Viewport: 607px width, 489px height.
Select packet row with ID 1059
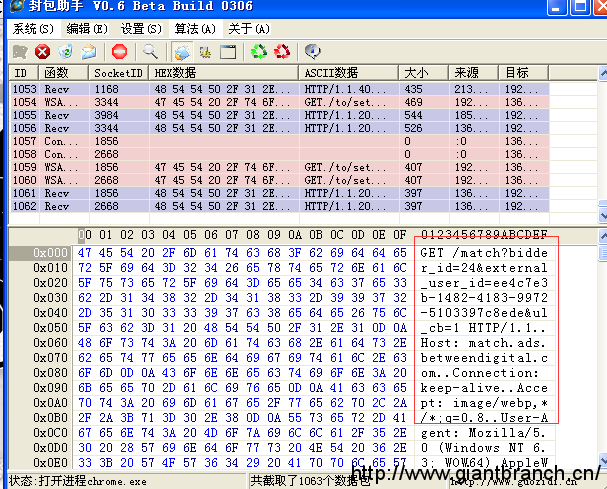tap(279, 167)
